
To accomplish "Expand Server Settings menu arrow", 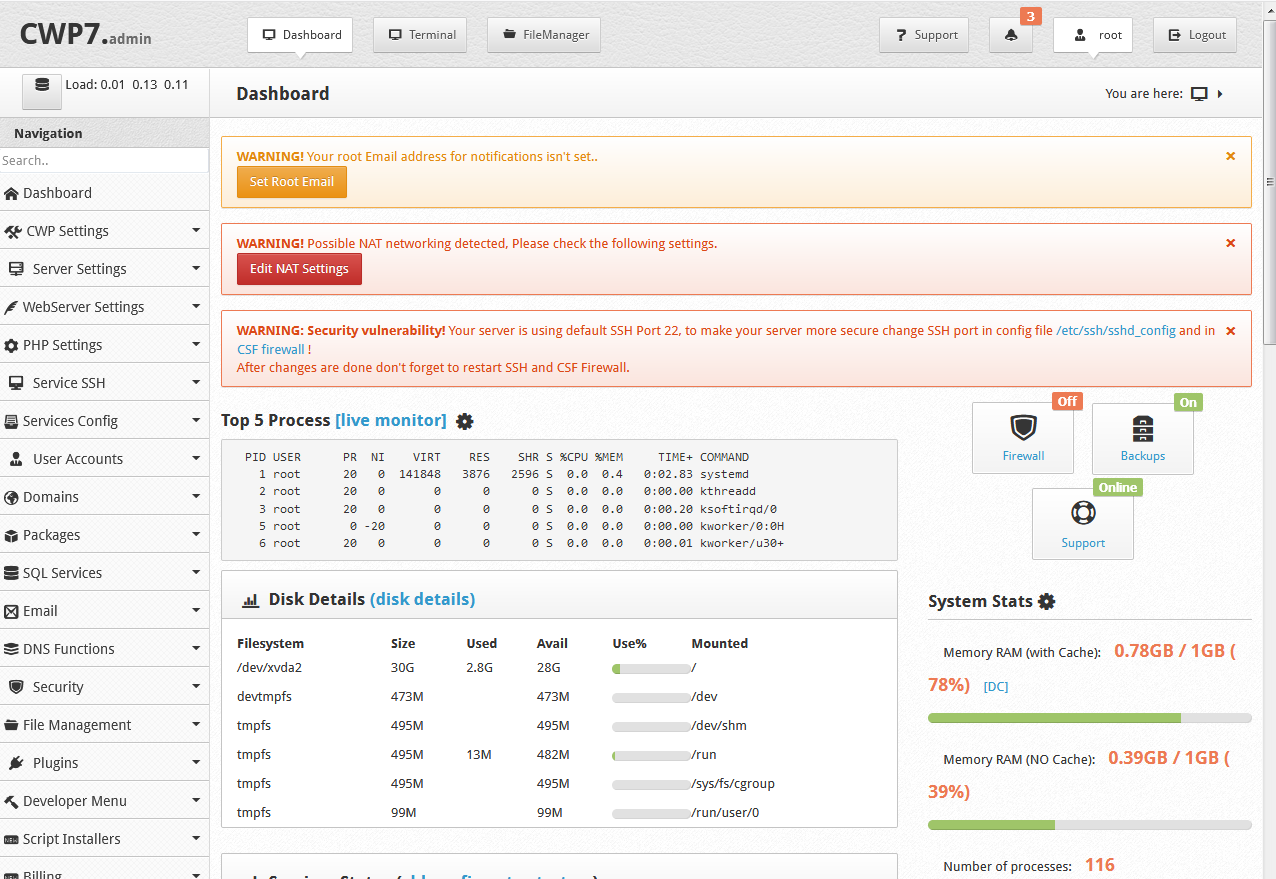I will point(196,268).
